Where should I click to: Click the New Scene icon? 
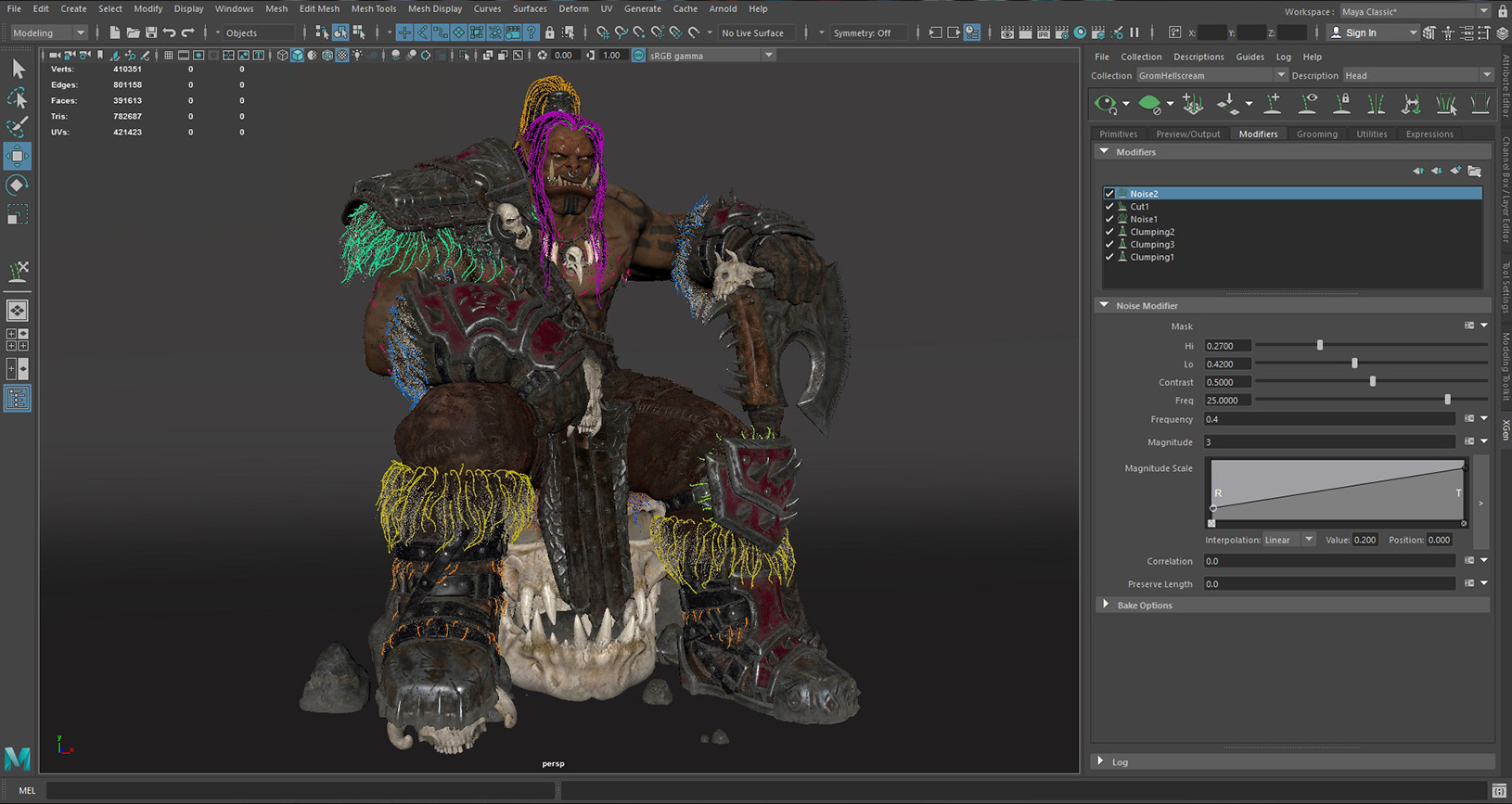[x=115, y=32]
